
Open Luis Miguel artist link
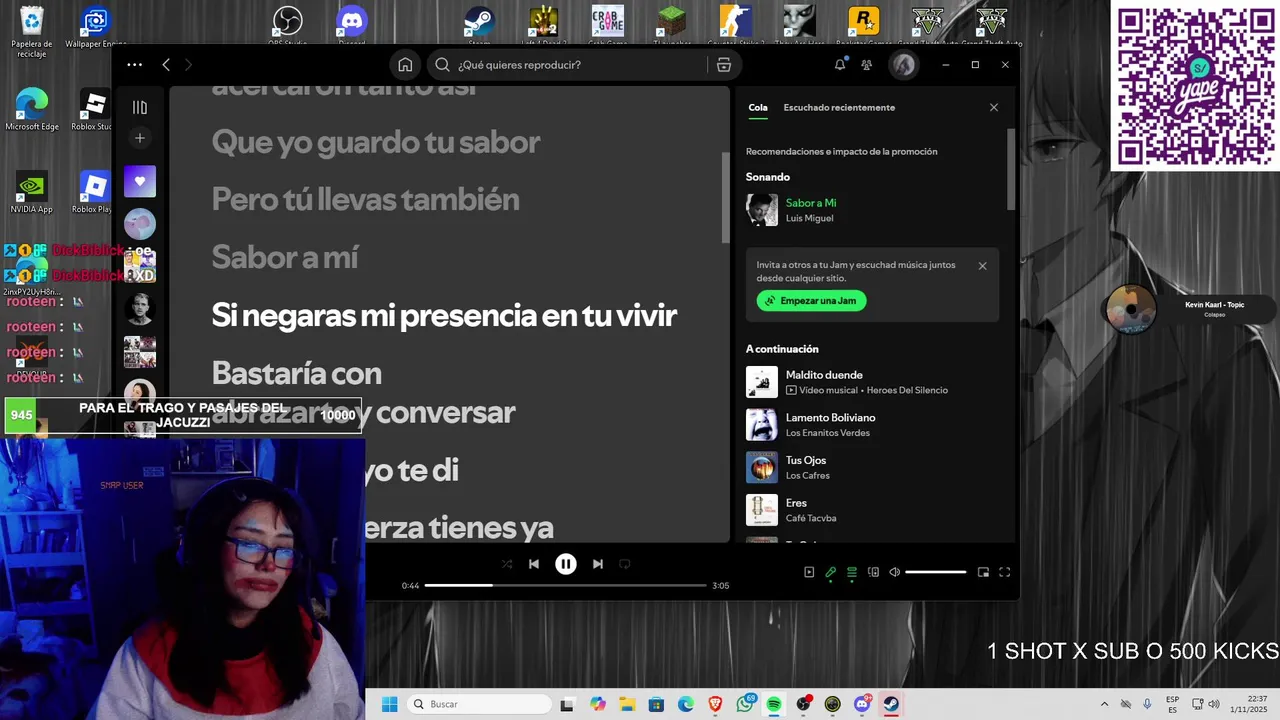[x=809, y=218]
